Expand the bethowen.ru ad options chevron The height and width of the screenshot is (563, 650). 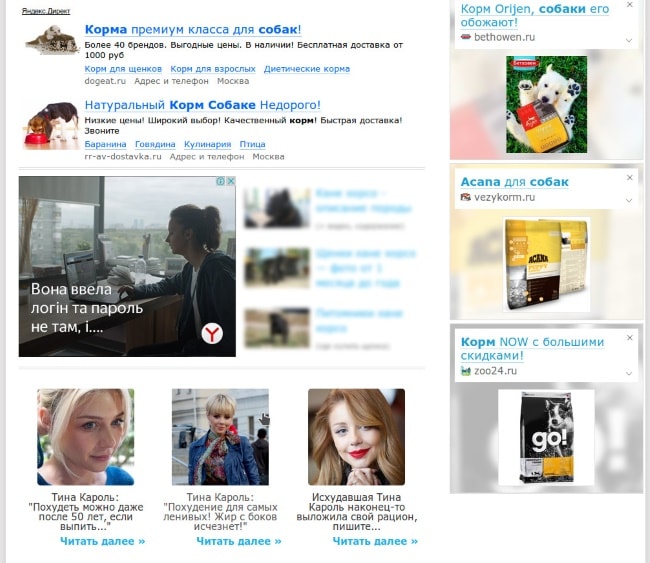pyautogui.click(x=629, y=41)
